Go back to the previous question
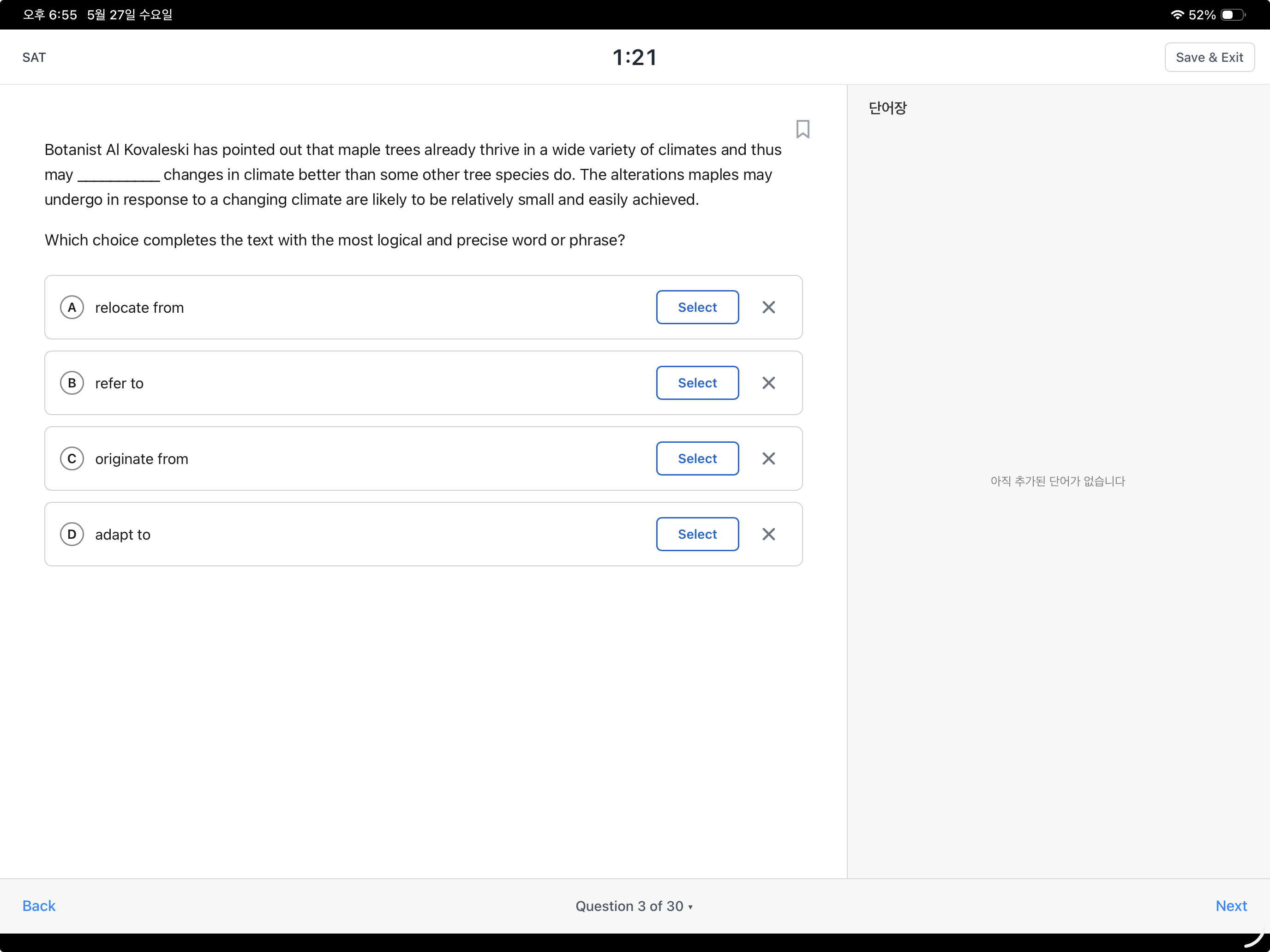The height and width of the screenshot is (952, 1270). click(39, 905)
